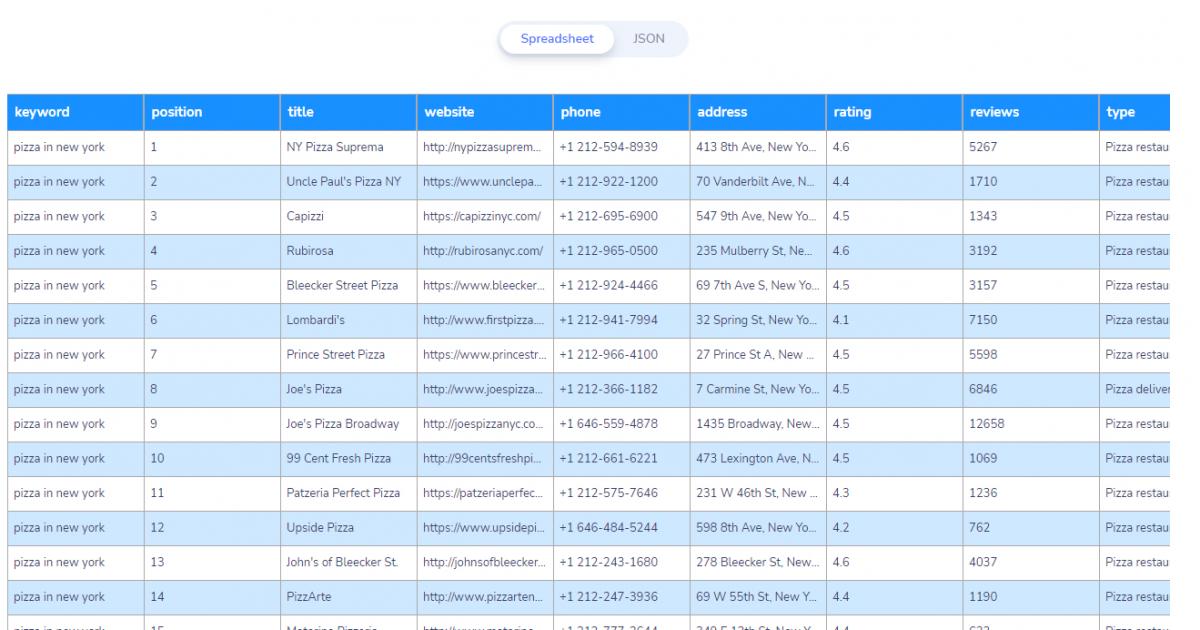Screen dimensions: 1200x630
Task: Select the Prince Street Pizza cell
Action: 348,355
